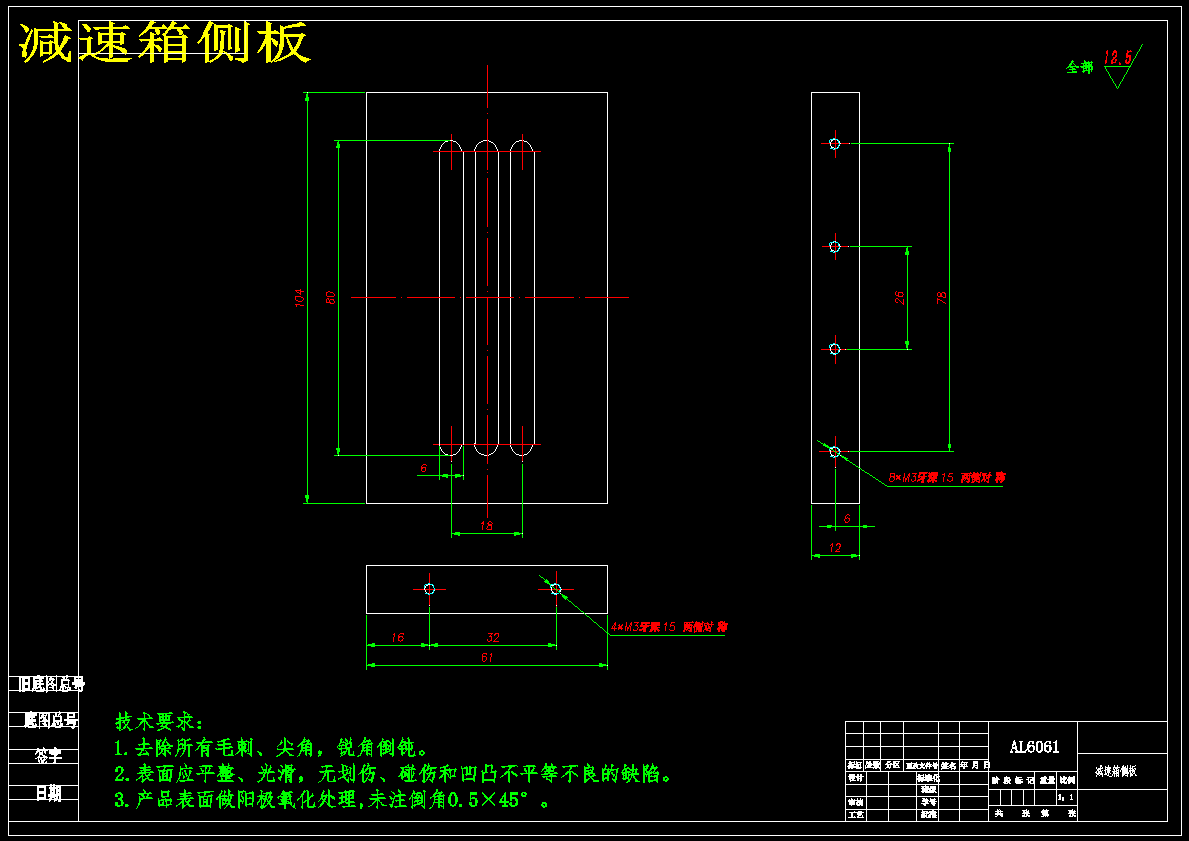Select the 技术要求 heading
1189x841 pixels.
[159, 721]
